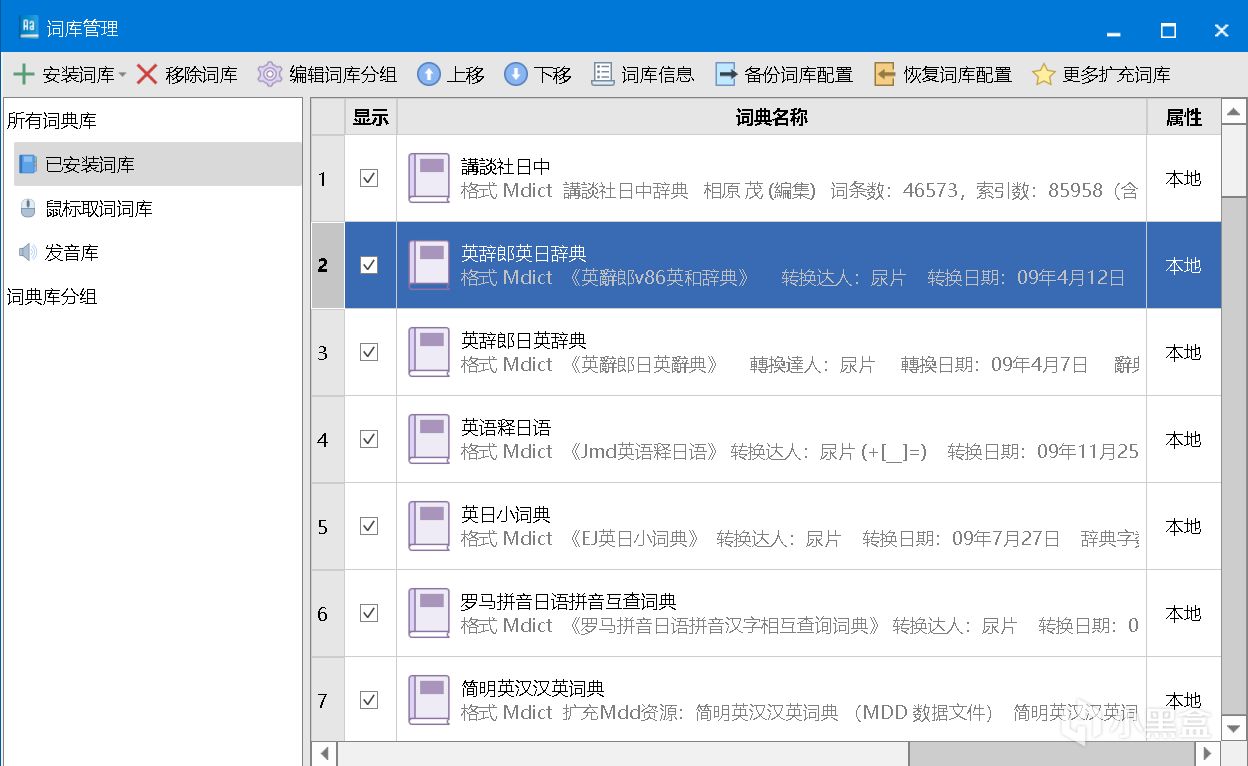Click the speaker icon beside 发音库
This screenshot has width=1248, height=766.
(x=28, y=253)
